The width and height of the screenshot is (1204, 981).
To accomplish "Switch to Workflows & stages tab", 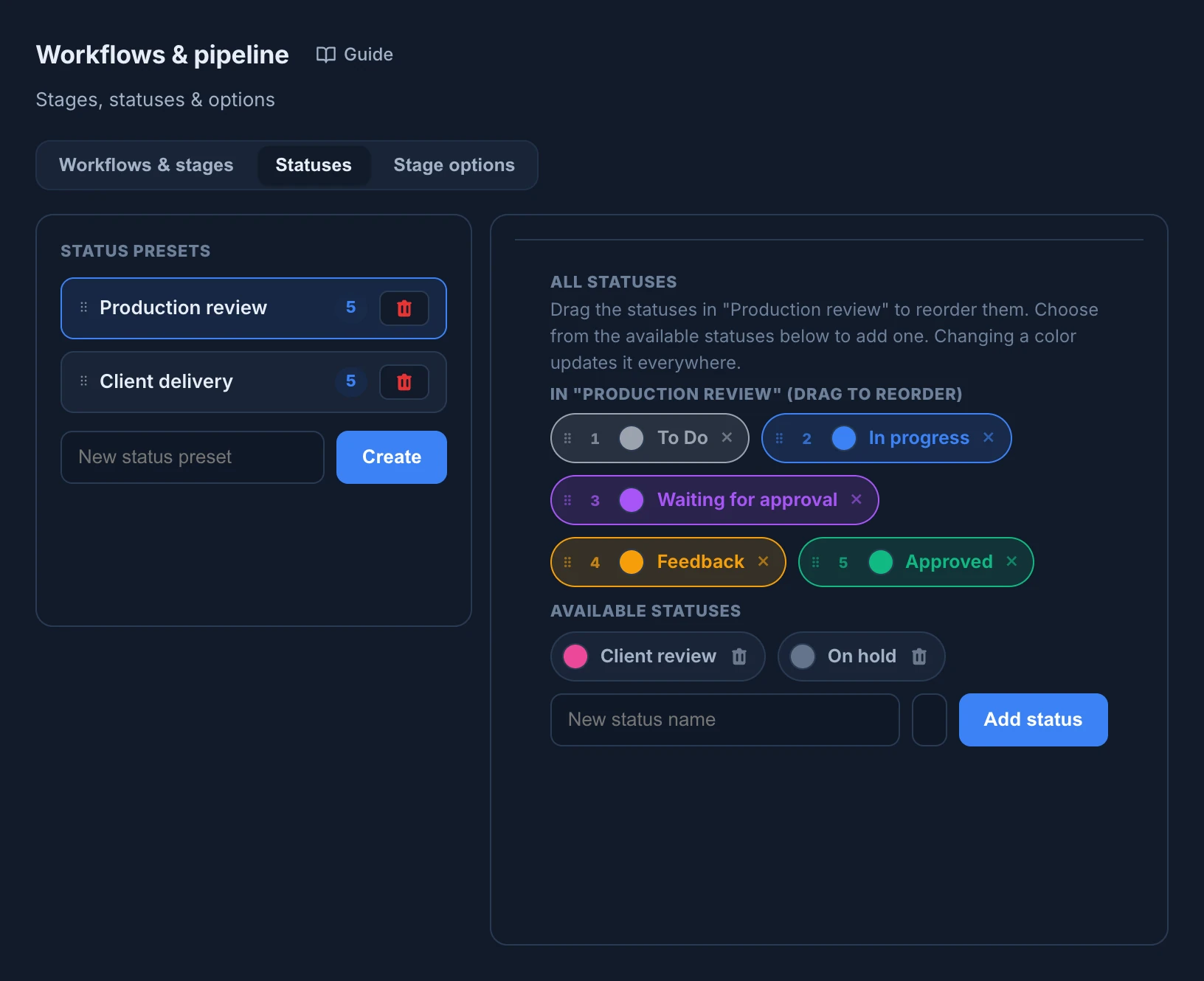I will pyautogui.click(x=146, y=165).
